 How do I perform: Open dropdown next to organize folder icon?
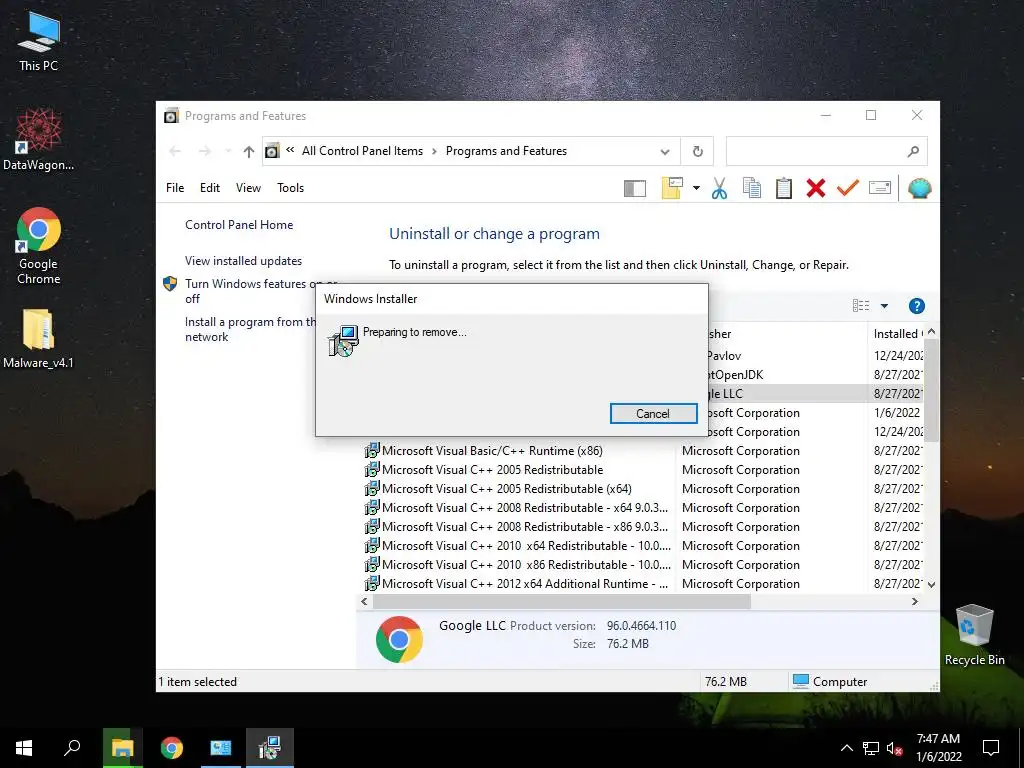[x=696, y=188]
